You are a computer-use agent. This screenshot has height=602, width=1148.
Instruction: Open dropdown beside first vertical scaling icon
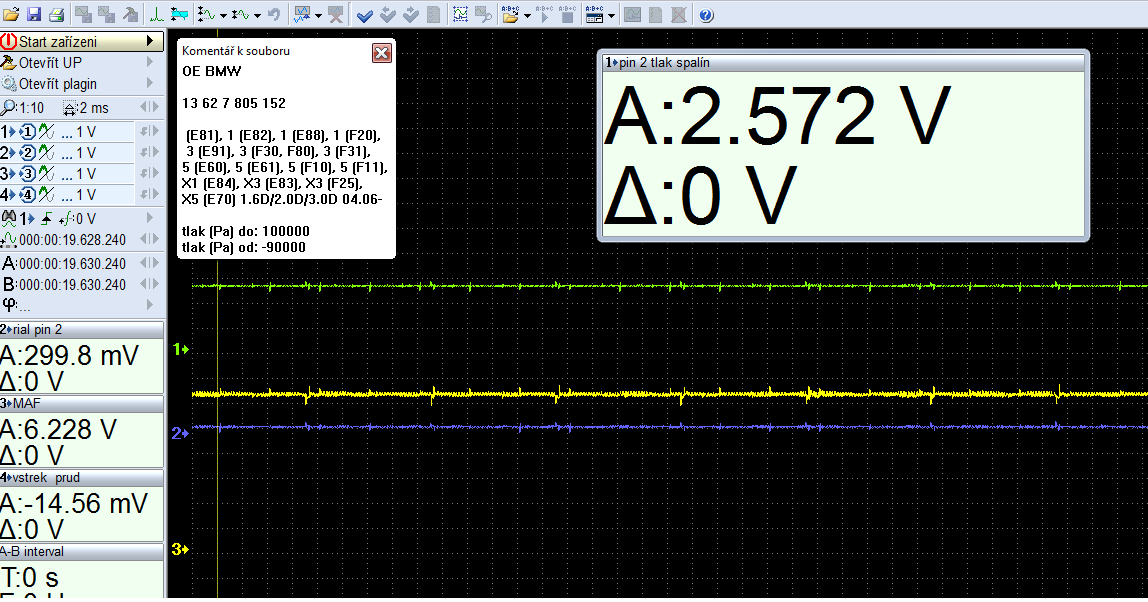click(223, 15)
